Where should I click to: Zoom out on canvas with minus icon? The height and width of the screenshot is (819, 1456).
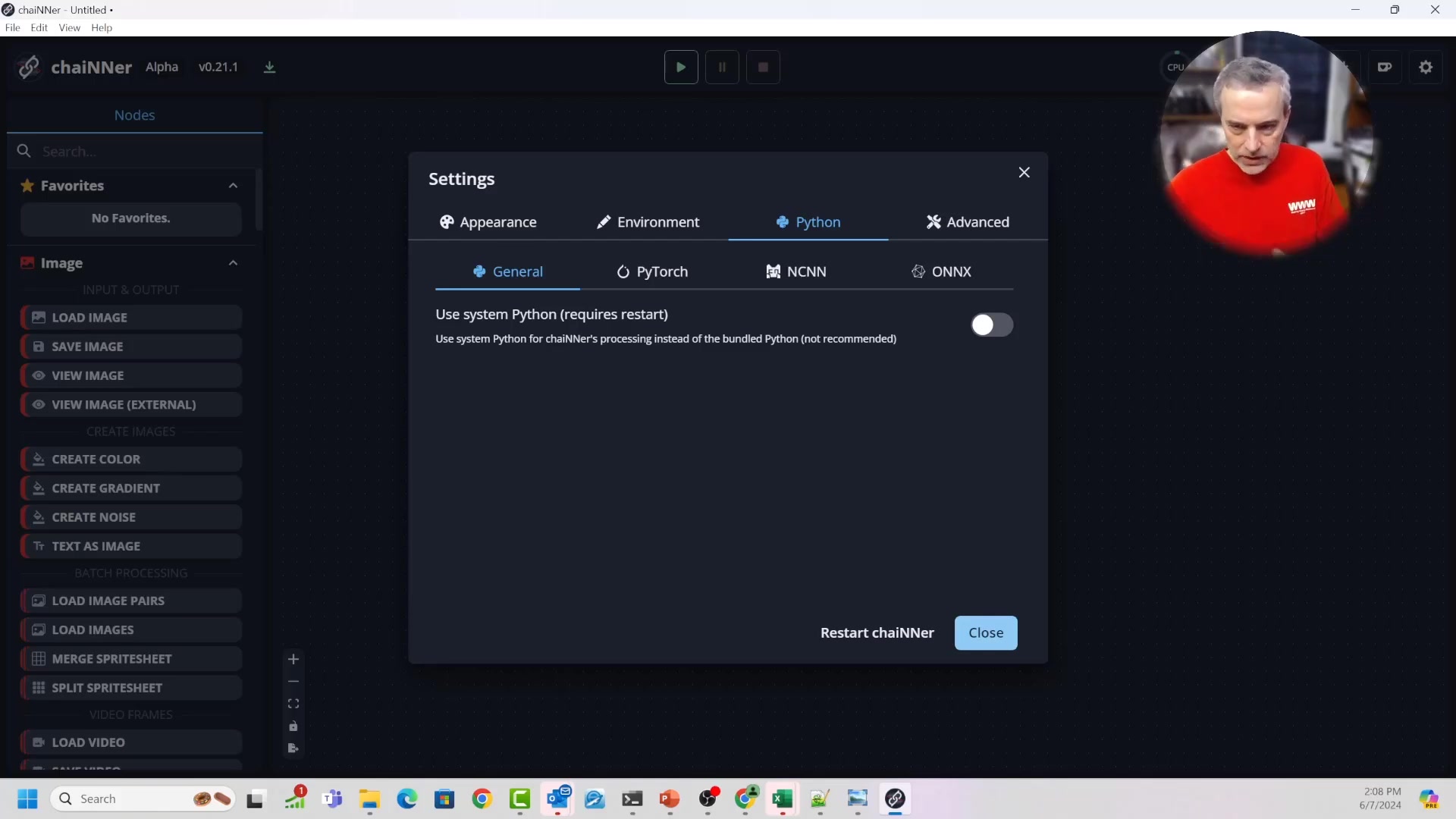[x=293, y=682]
